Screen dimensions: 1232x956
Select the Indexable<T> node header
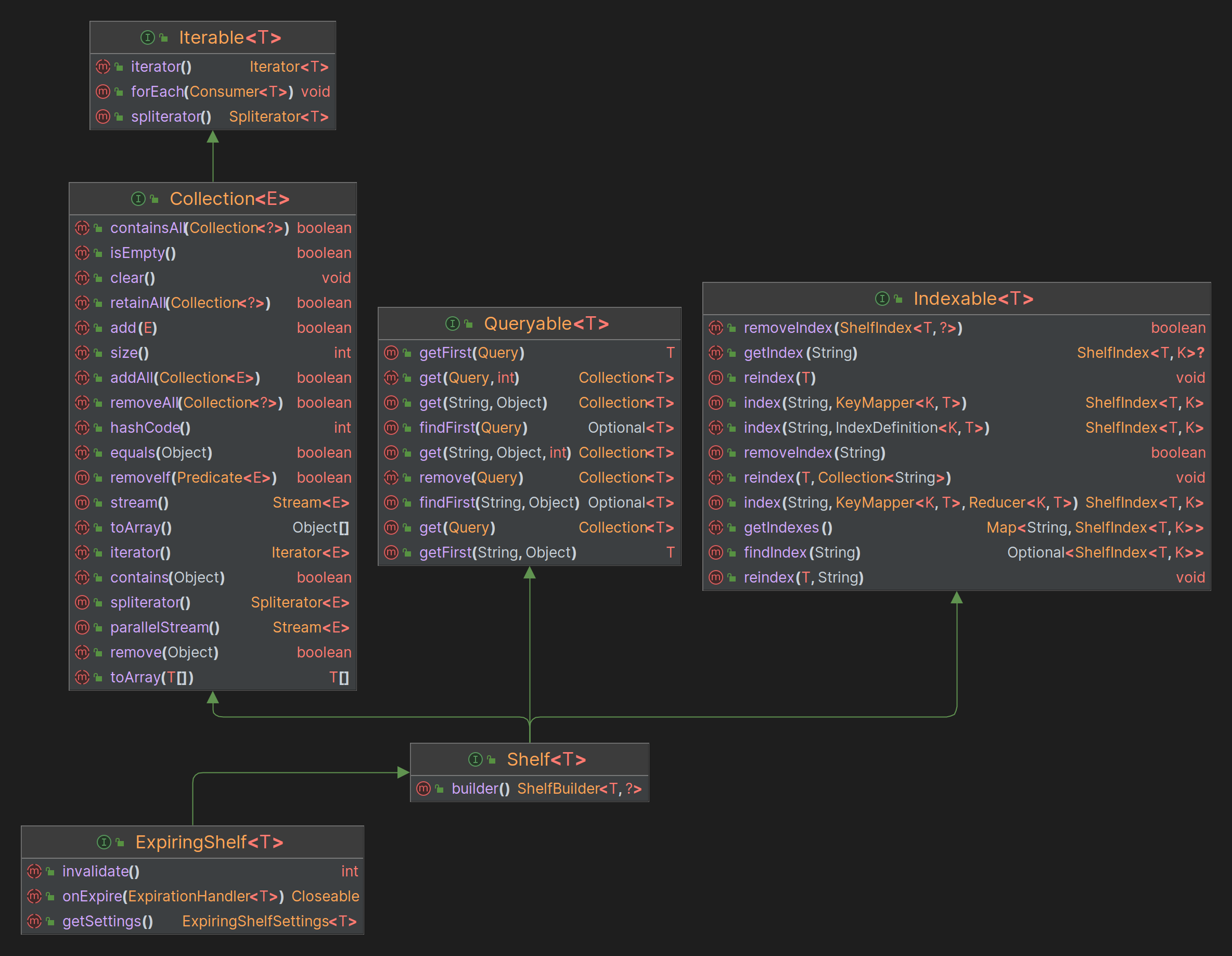957,299
